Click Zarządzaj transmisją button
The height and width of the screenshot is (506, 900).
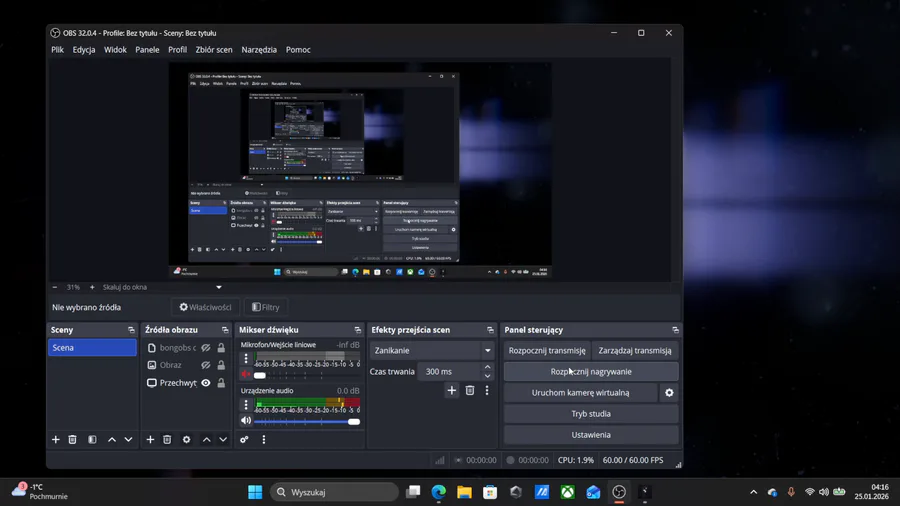point(635,351)
